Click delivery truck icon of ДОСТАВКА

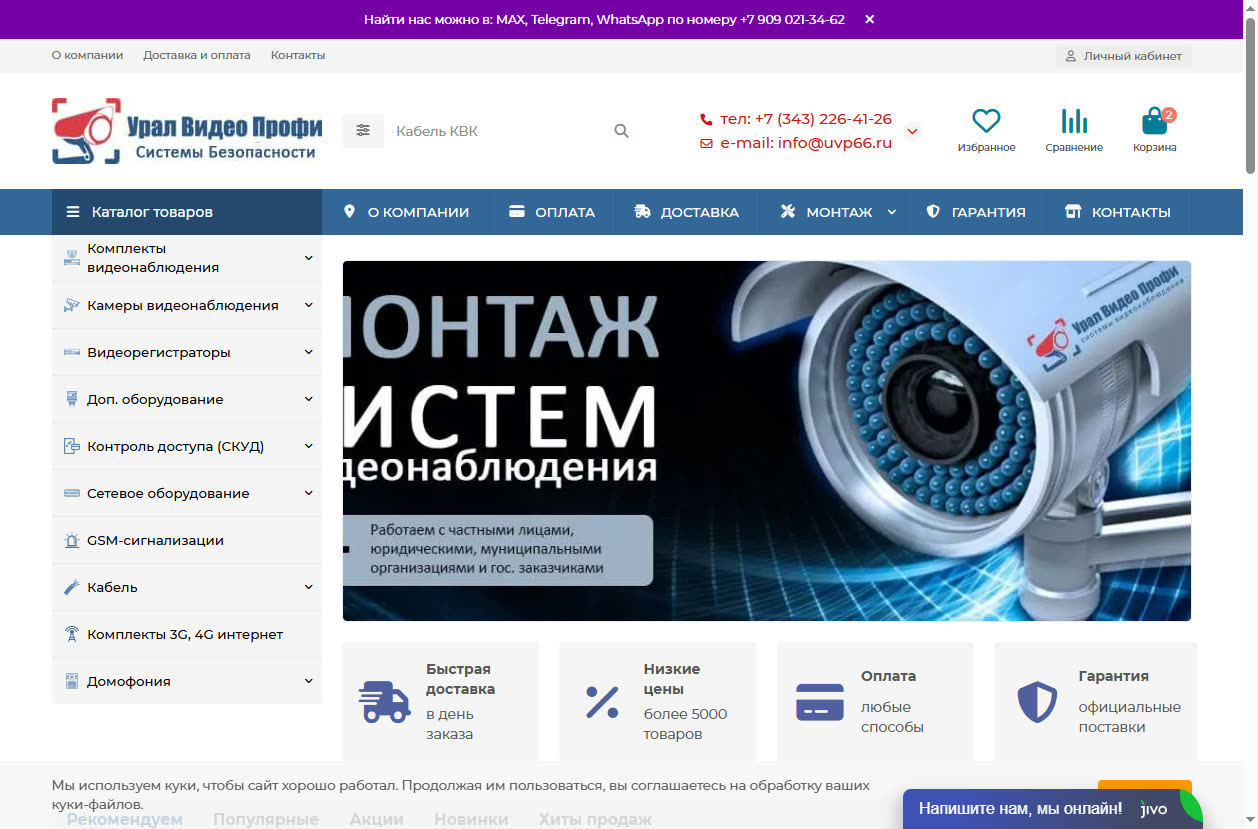point(642,212)
